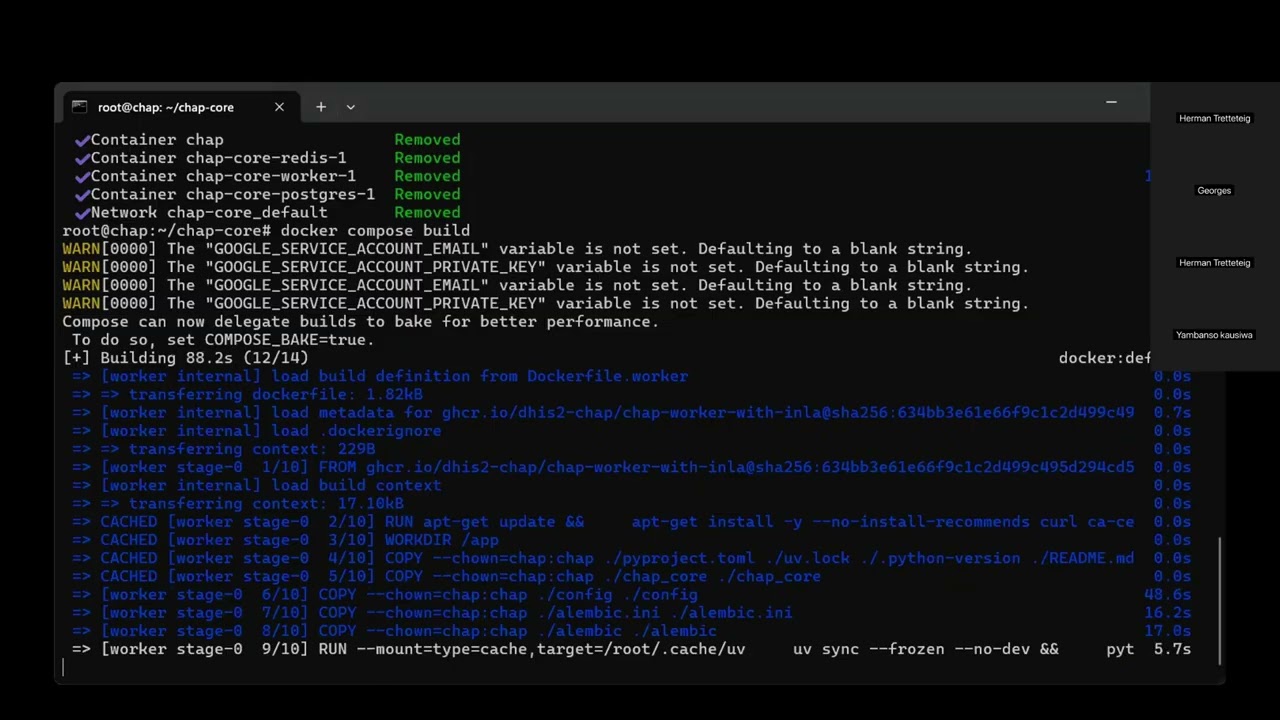The image size is (1280, 720).
Task: Click the first GOOGLE_SERVICE_ACCOUNT_EMAIL warning line
Action: 517,249
